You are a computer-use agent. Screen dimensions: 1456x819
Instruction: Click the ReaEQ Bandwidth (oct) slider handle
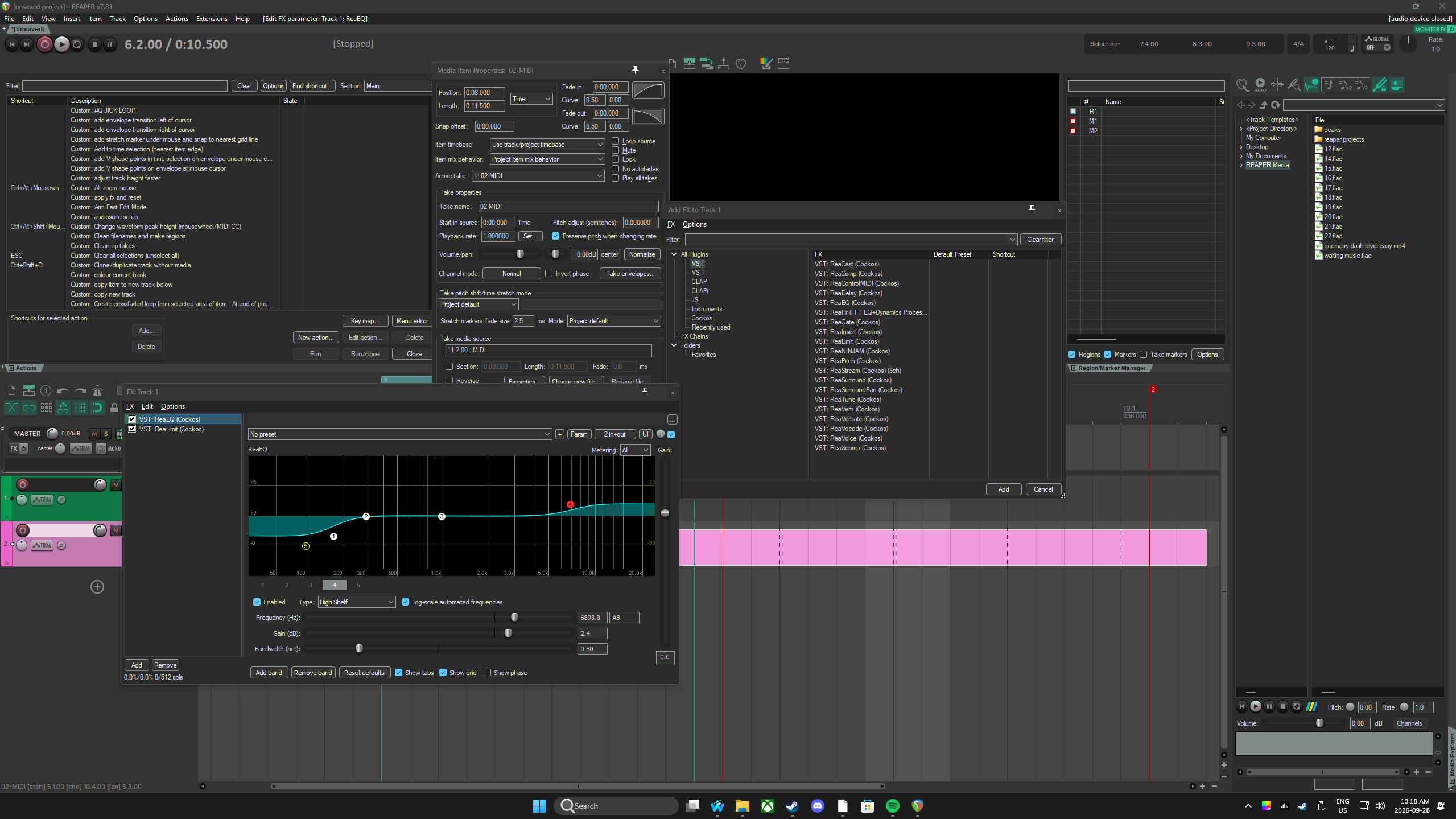click(x=359, y=649)
